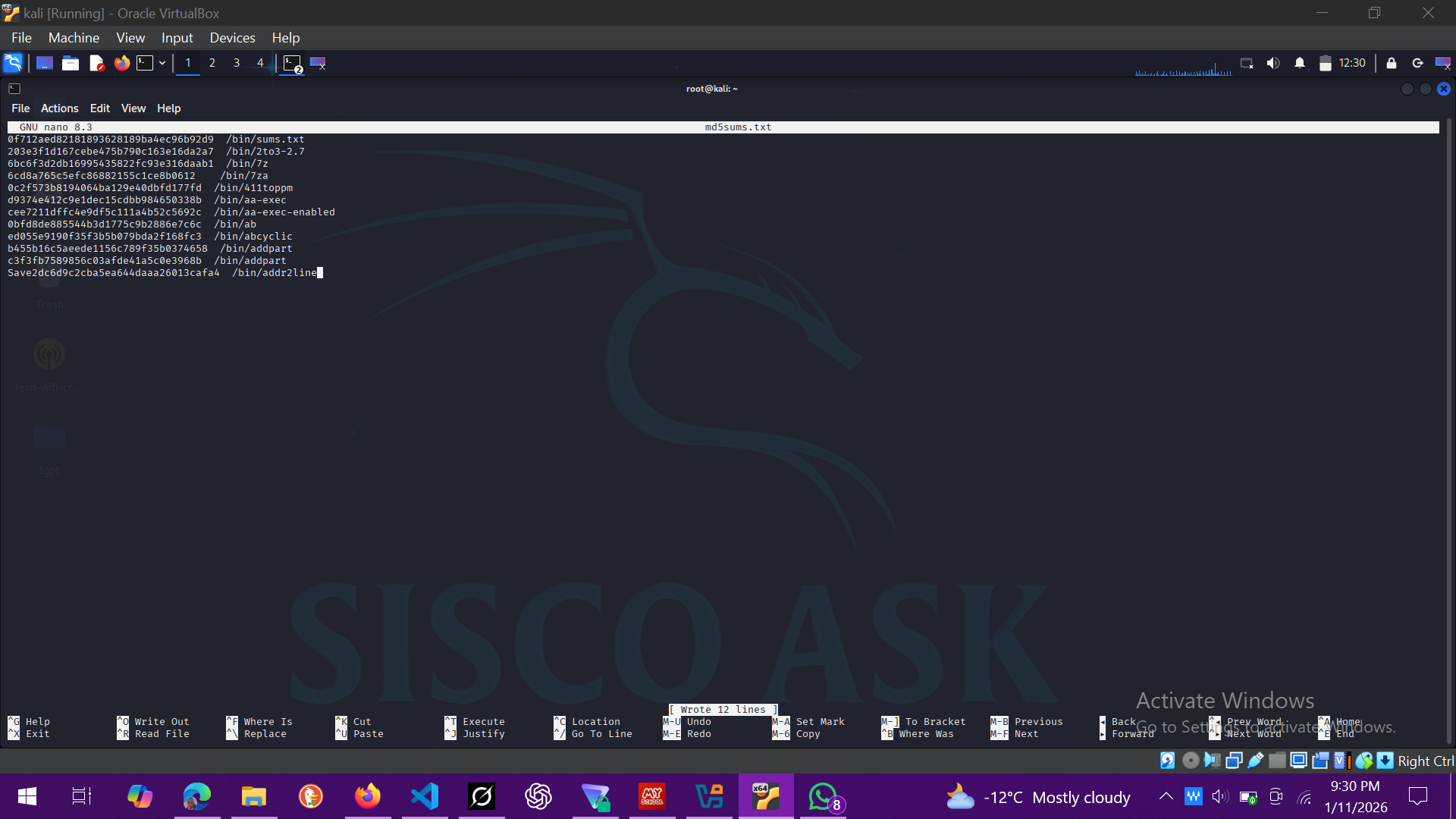Switch to workspace 2 in Kali panel
This screenshot has height=819, width=1456.
coord(212,63)
